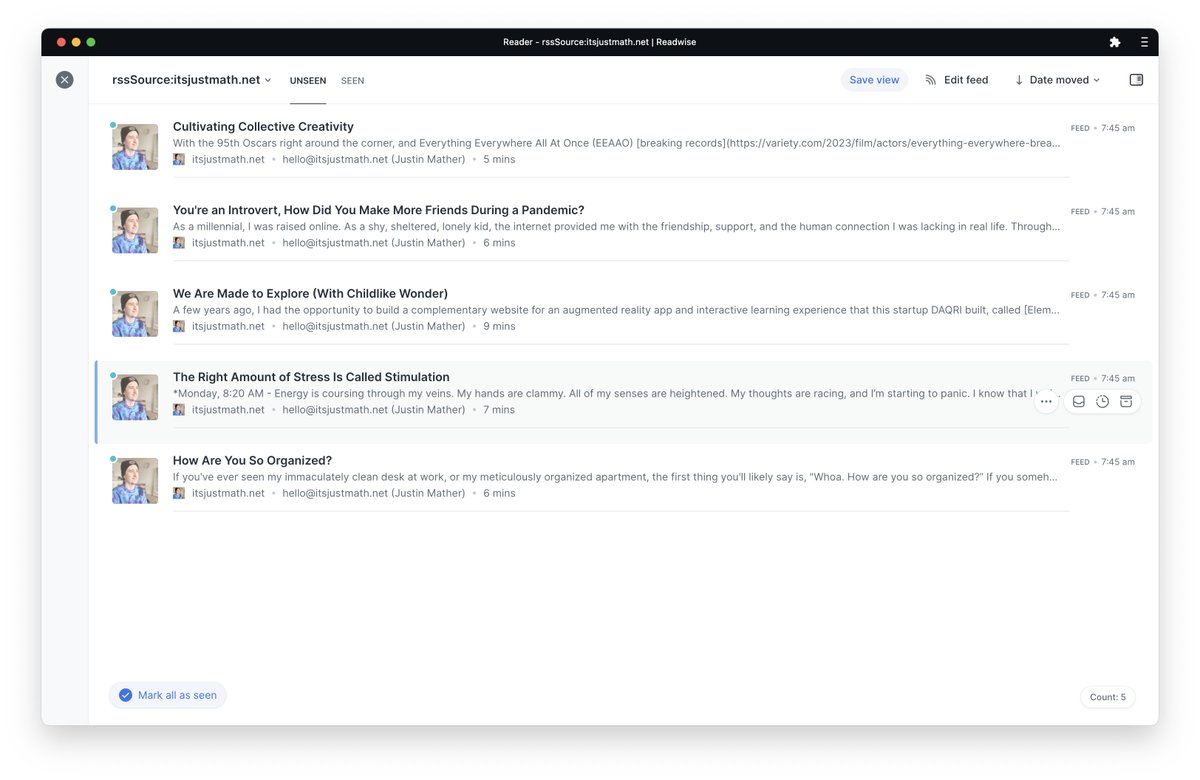Screen dimensions: 1200x780
Task: Close the feed view with X icon
Action: click(65, 80)
